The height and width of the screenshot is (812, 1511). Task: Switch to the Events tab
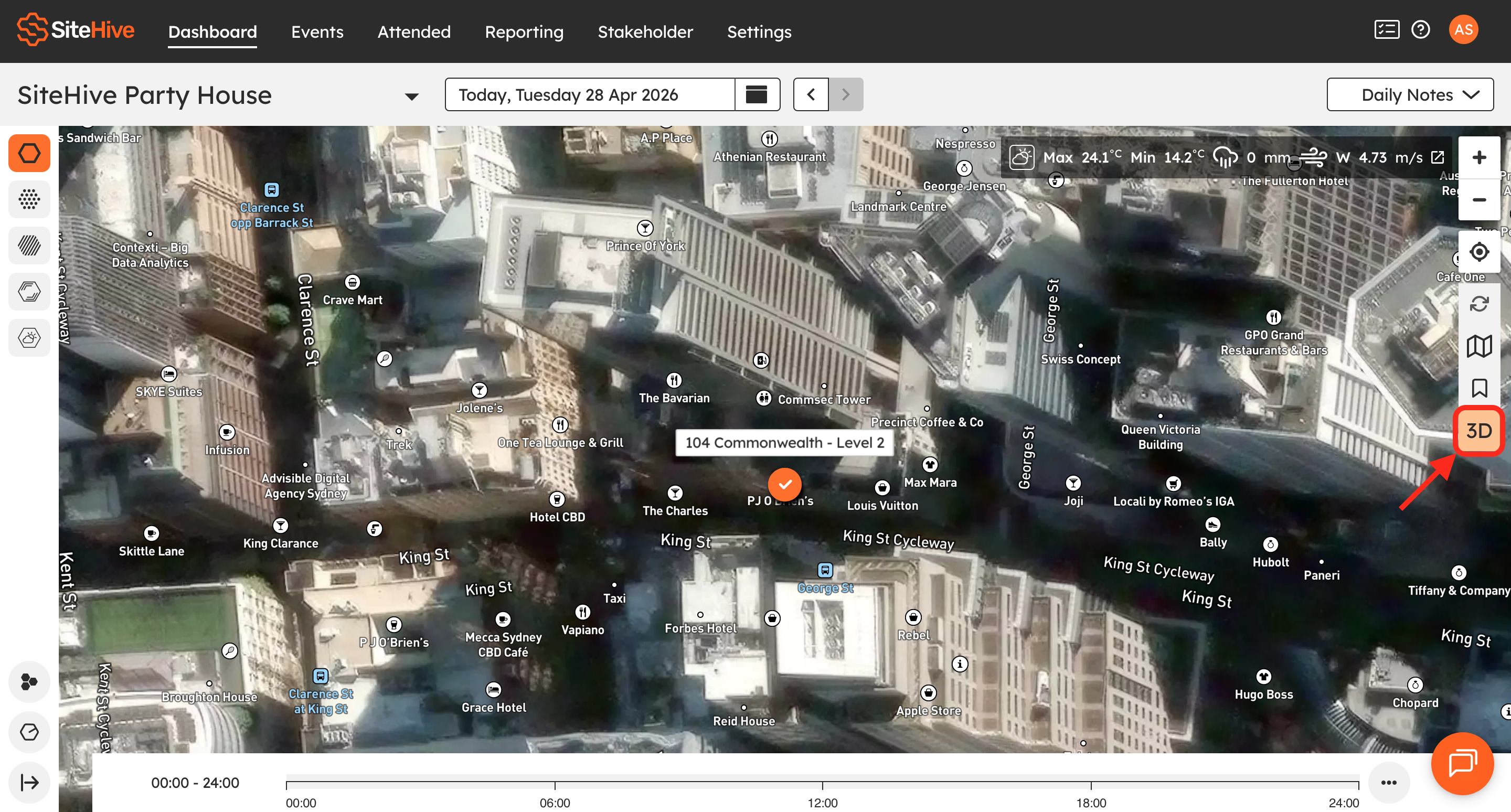317,31
